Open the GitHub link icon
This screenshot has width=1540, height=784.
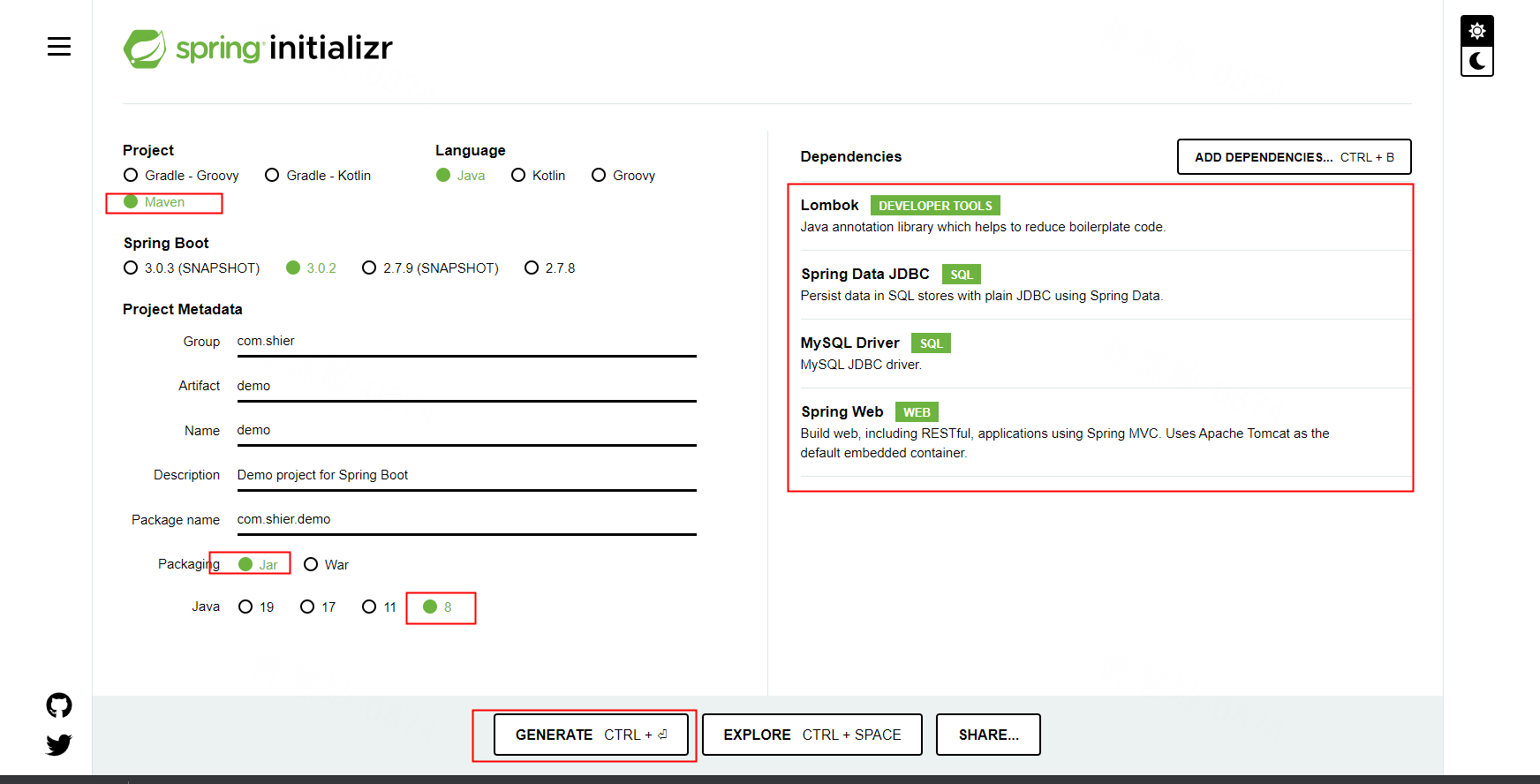pos(59,705)
